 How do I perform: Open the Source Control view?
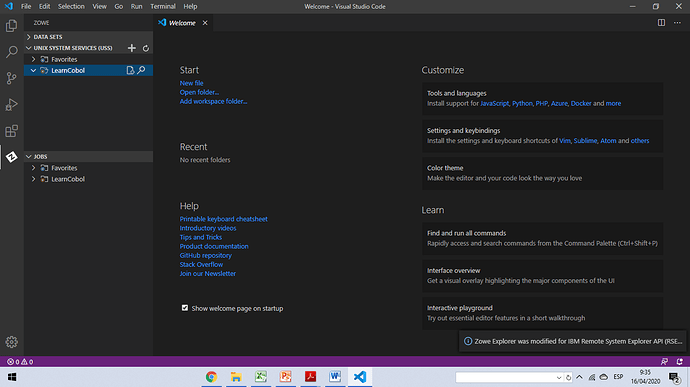point(11,78)
